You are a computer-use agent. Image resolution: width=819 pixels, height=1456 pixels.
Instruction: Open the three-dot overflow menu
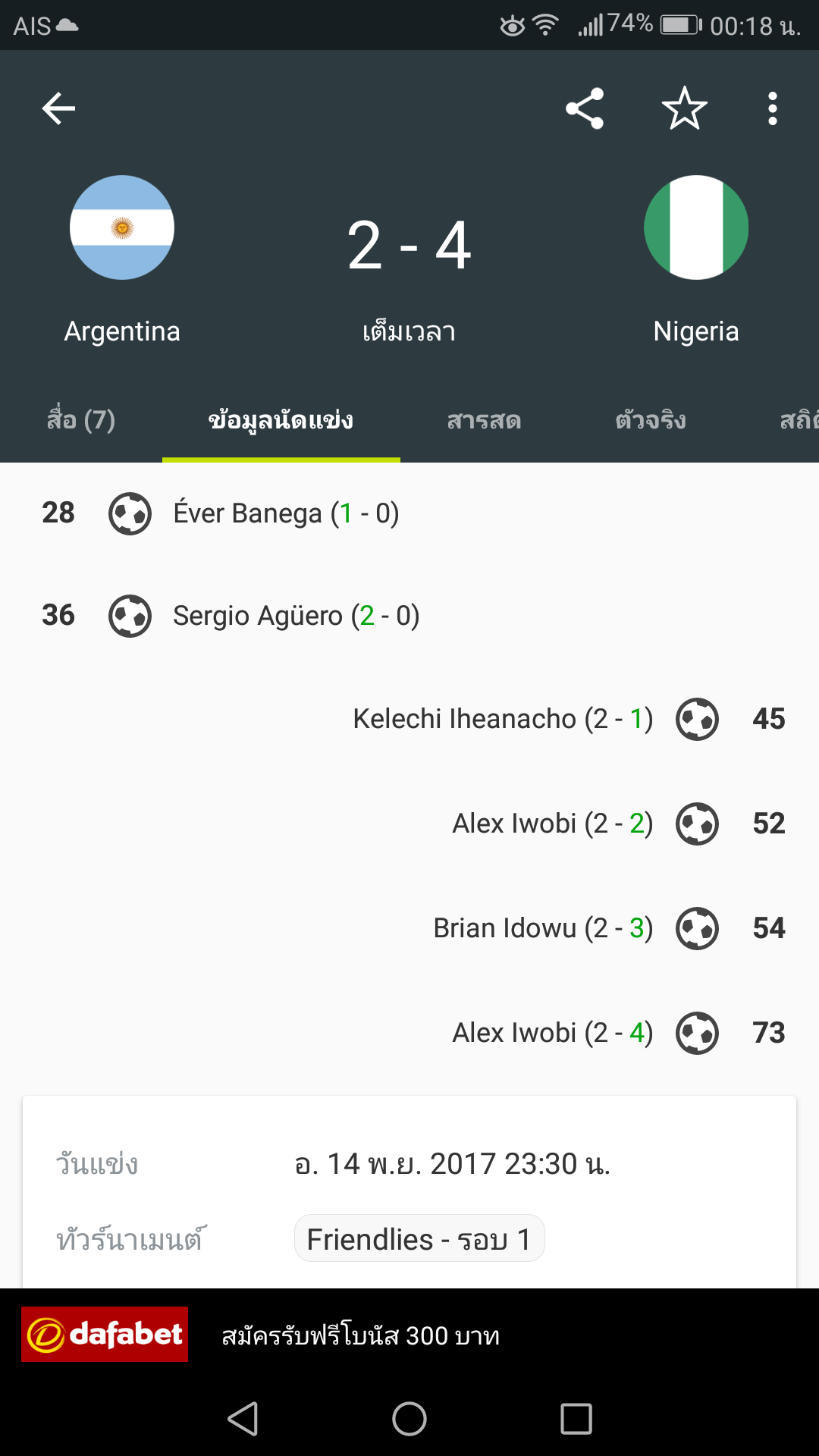772,108
